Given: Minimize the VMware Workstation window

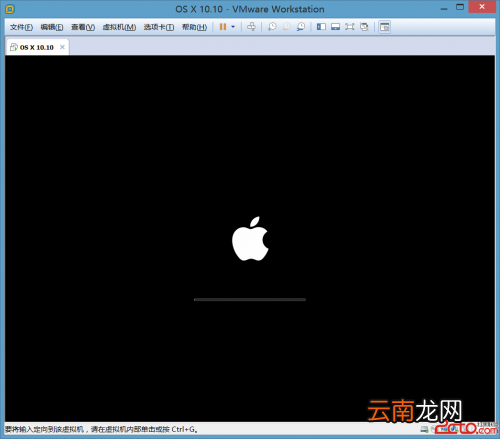Looking at the screenshot, I should click(x=444, y=8).
